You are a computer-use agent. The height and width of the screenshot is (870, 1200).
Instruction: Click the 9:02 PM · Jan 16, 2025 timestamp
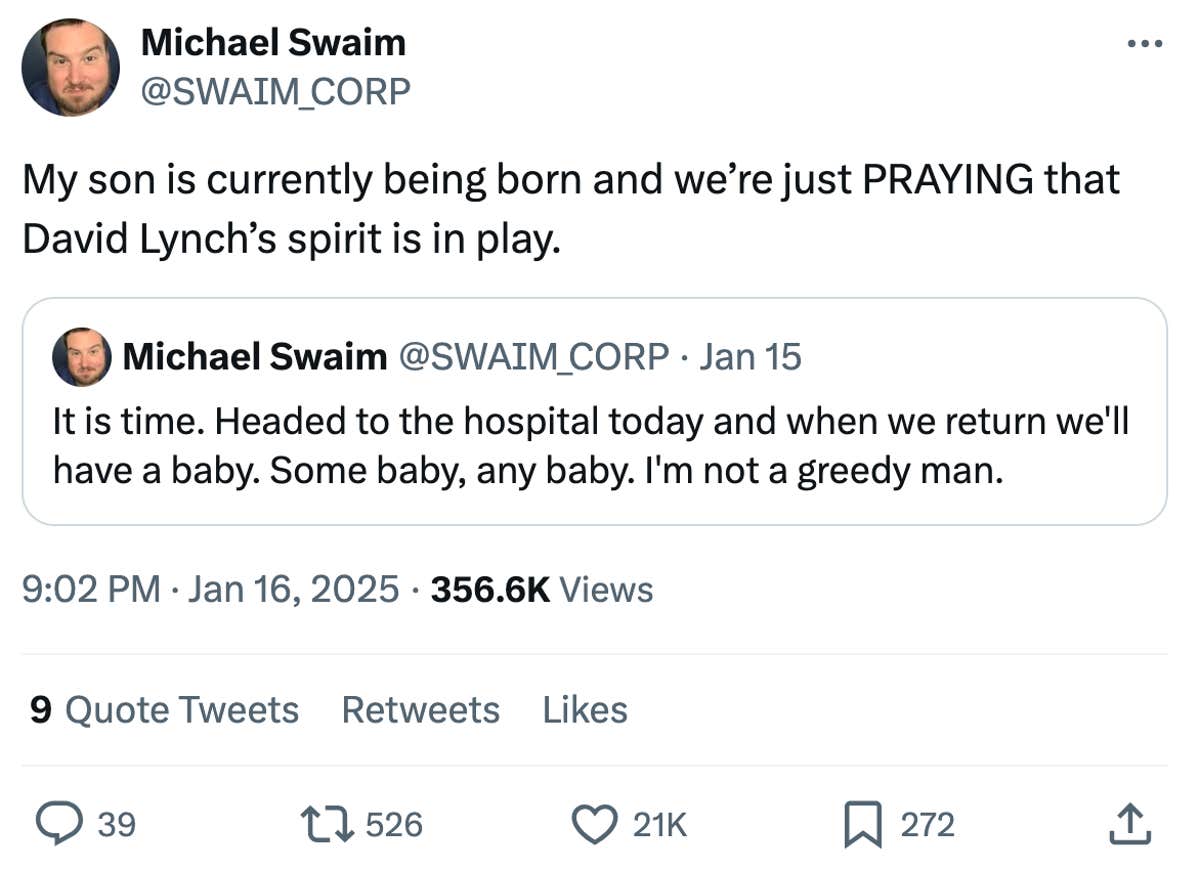click(x=211, y=590)
